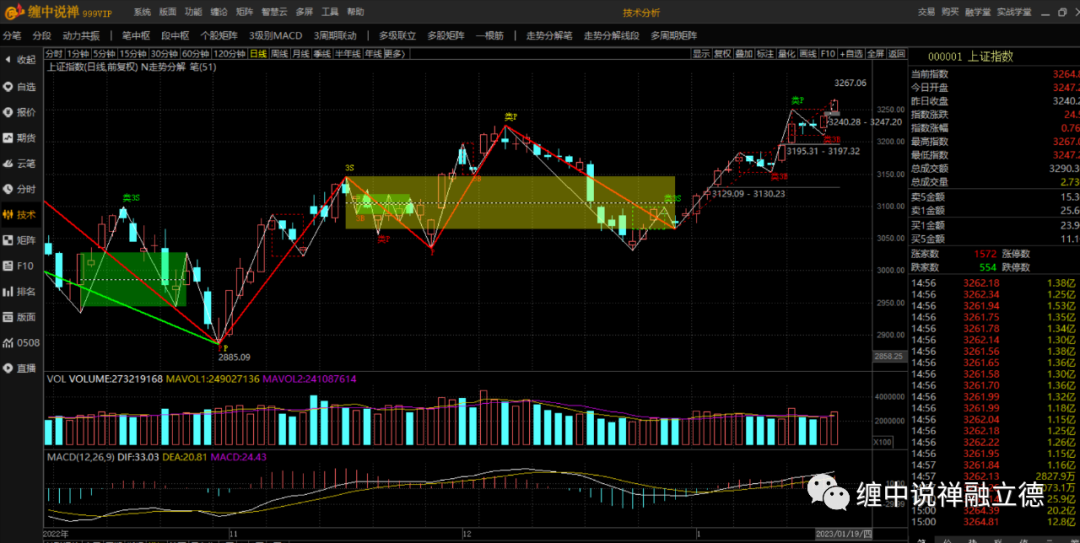Screen dimensions: 1080x543
Task: Switch to the 月线 monthly tab
Action: pos(300,54)
